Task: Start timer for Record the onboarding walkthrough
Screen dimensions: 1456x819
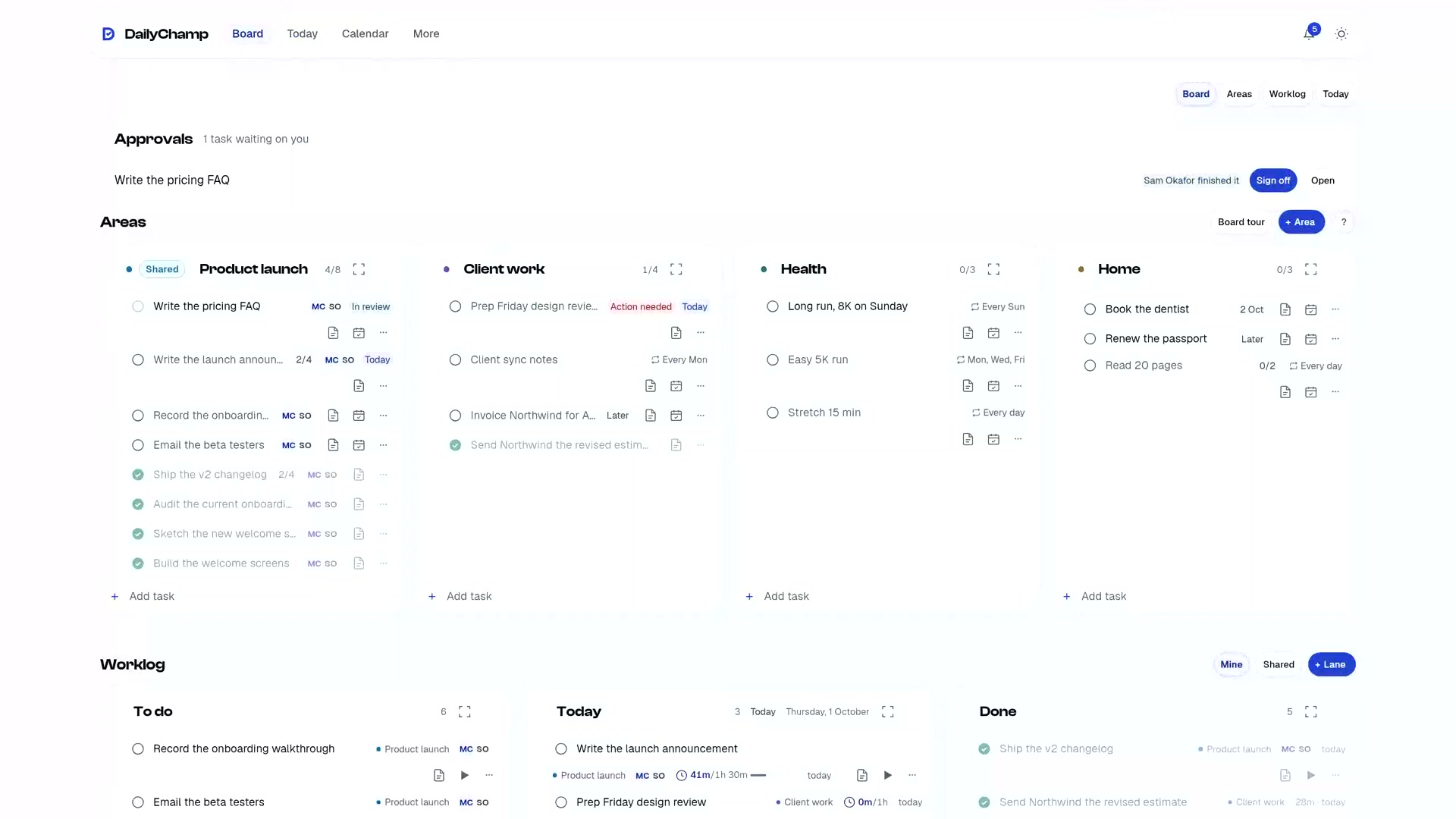Action: coord(465,775)
